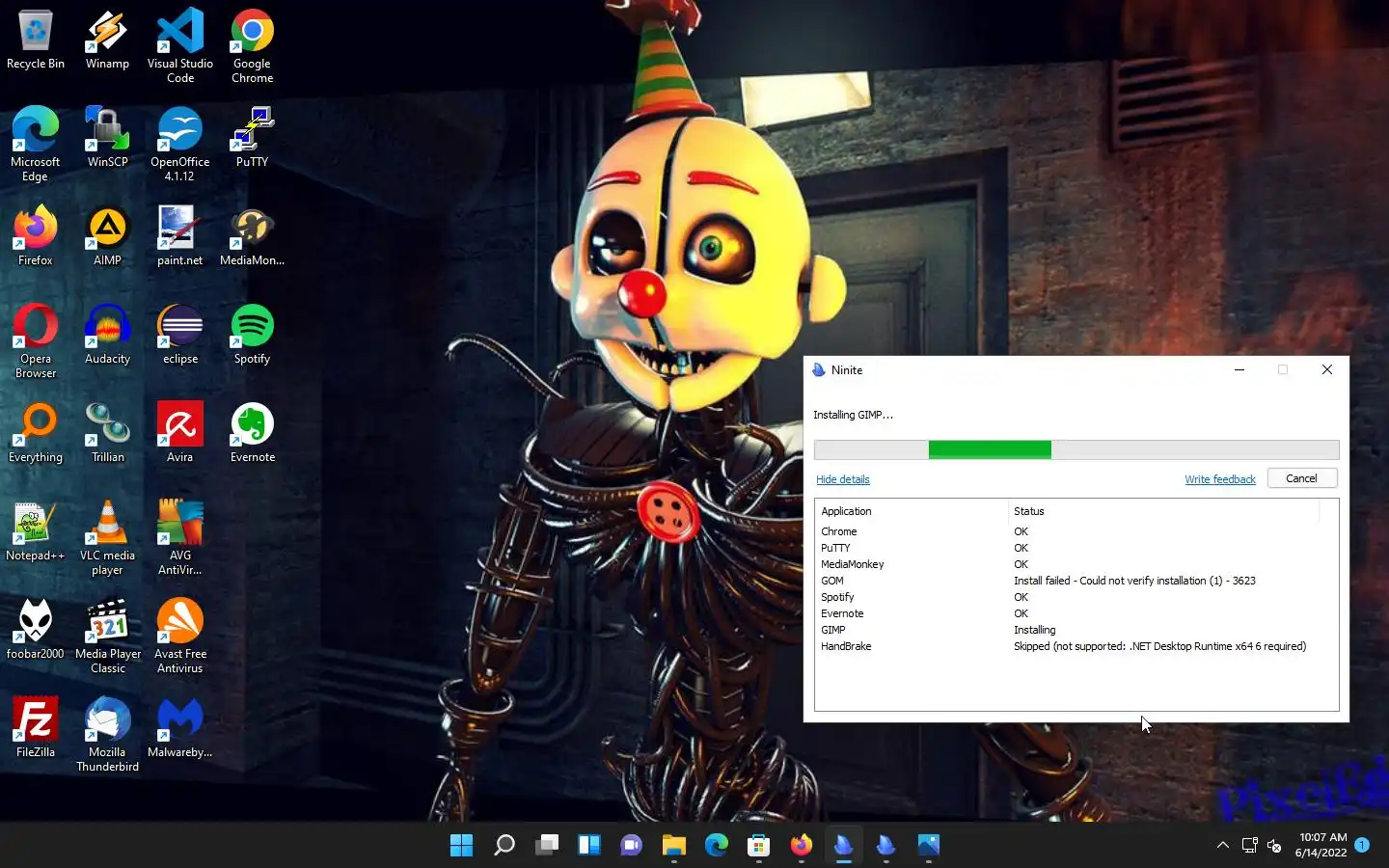Select the Audacity desktop shortcut
Screen dimensions: 1389x868
tap(107, 335)
